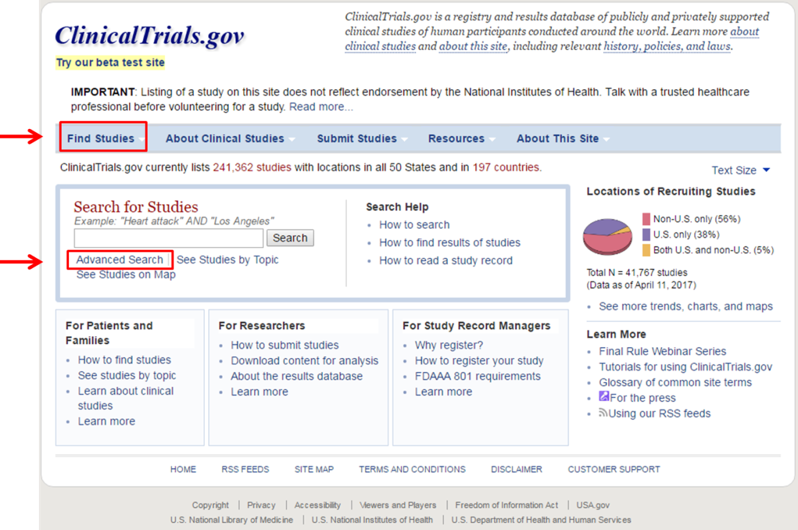Open U.S. National Library of Medicine link

(232, 520)
